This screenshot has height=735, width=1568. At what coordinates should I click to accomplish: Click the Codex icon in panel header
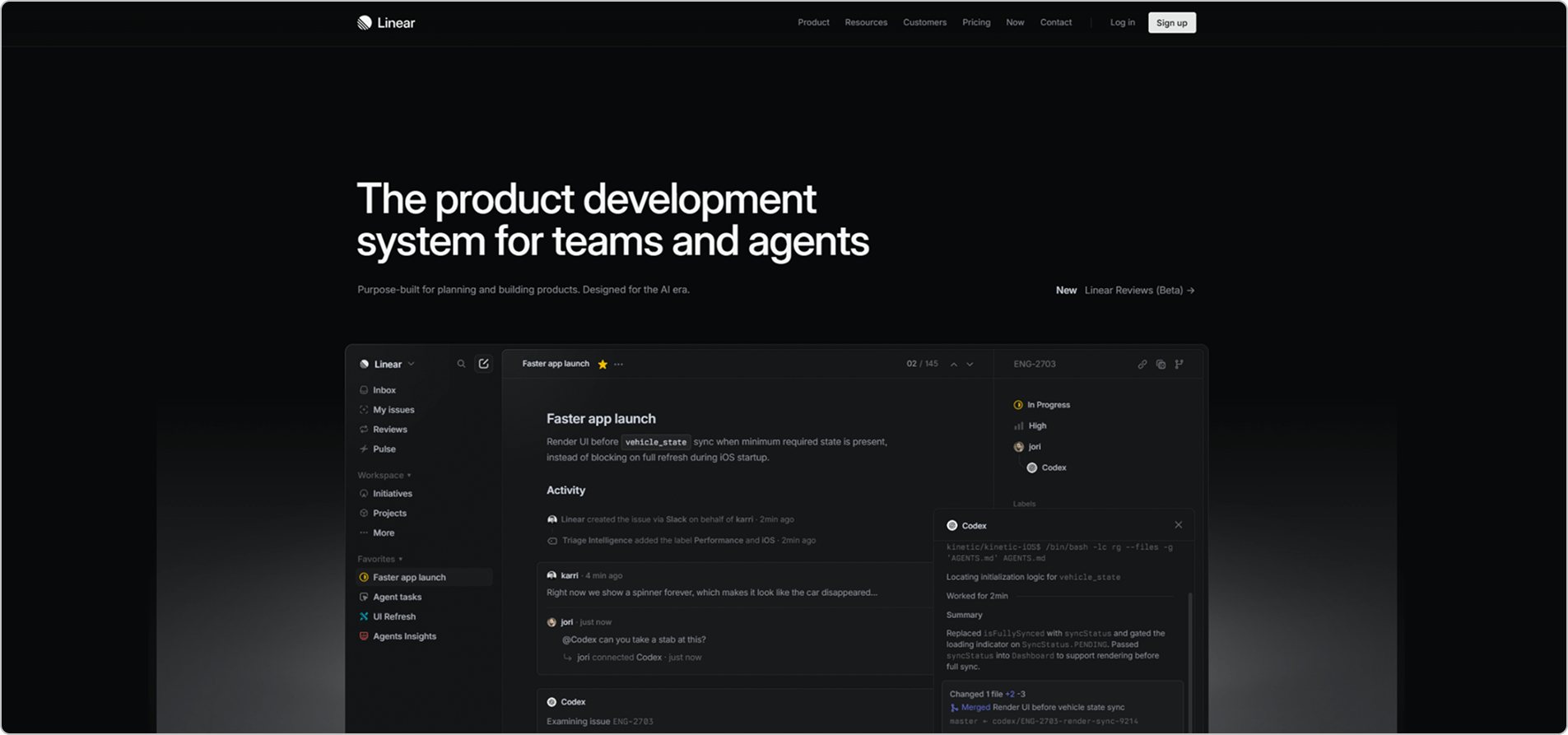point(952,526)
